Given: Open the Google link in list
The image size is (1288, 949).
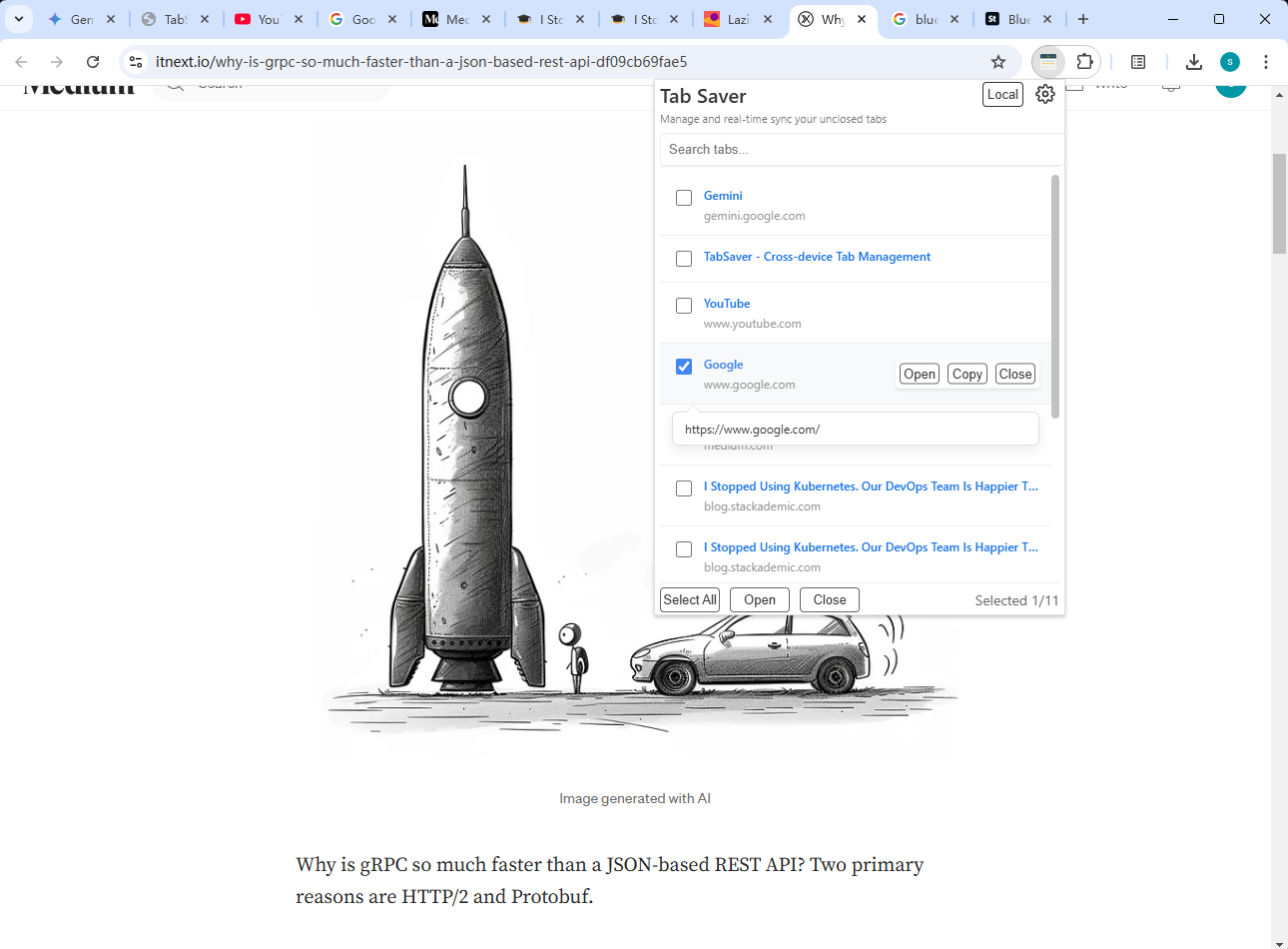Looking at the screenshot, I should point(724,365).
